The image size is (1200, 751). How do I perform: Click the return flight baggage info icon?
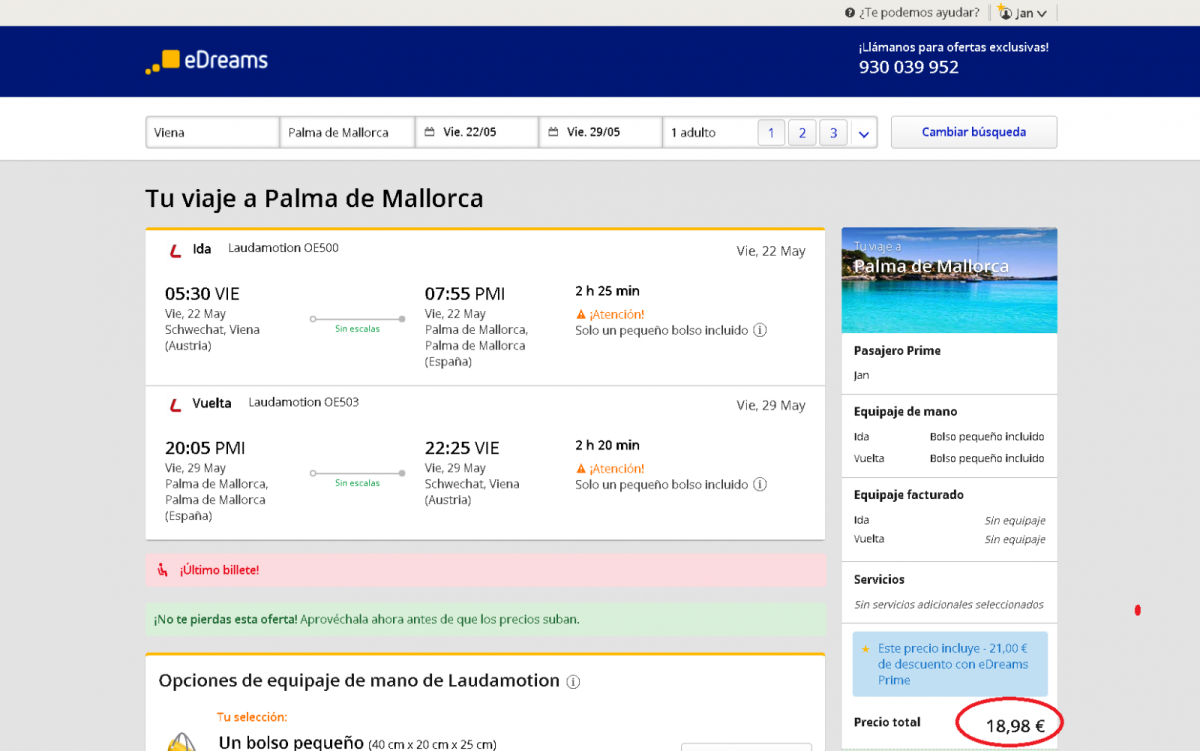760,485
